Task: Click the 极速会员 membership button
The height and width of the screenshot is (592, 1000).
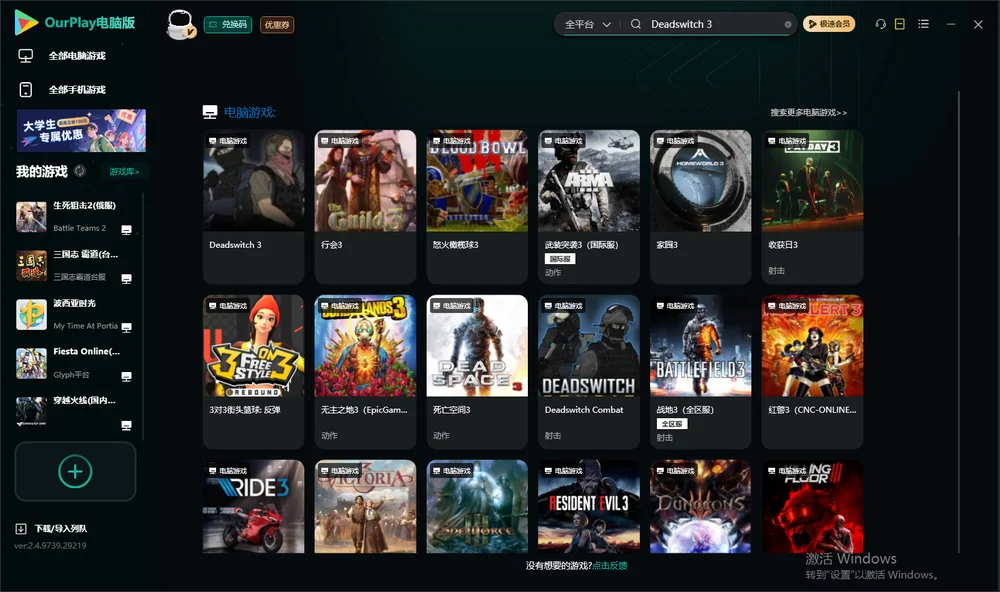Action: (828, 24)
